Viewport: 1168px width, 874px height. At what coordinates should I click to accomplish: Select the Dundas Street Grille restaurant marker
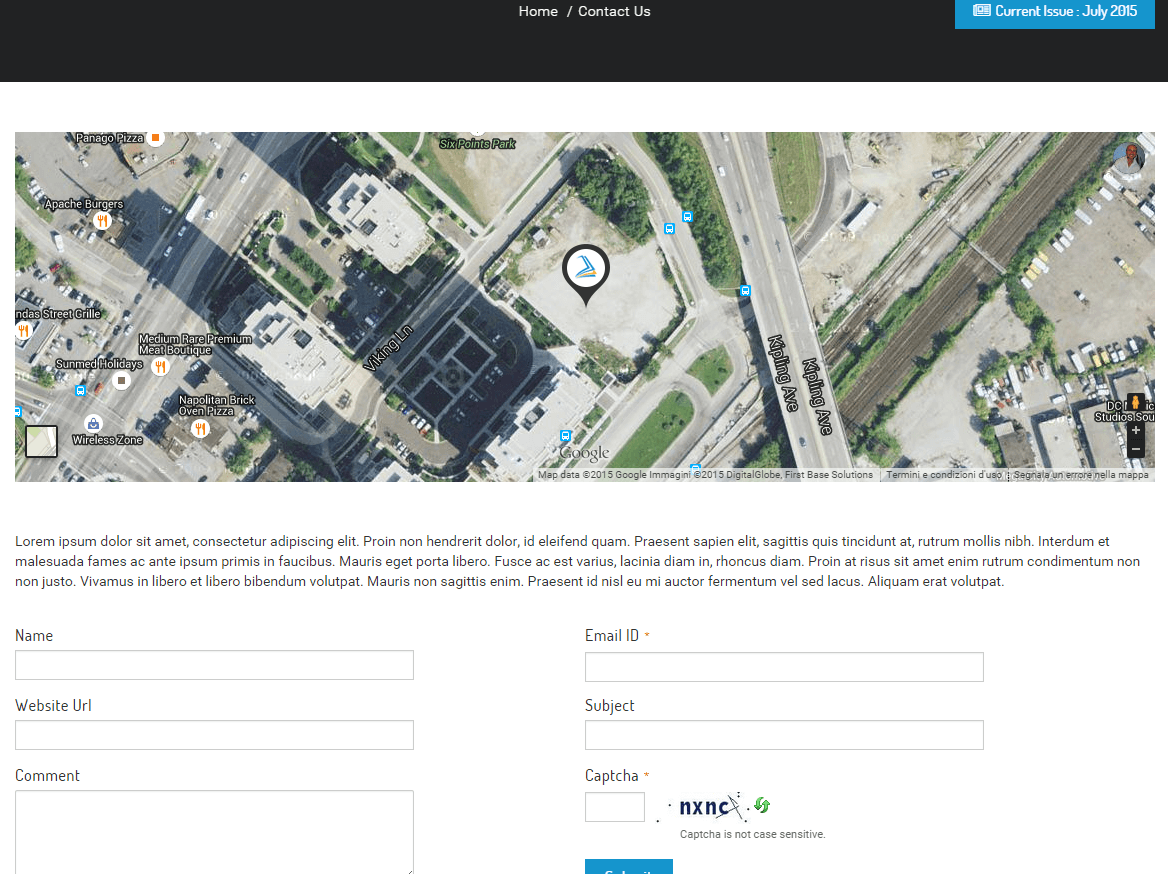pyautogui.click(x=24, y=331)
